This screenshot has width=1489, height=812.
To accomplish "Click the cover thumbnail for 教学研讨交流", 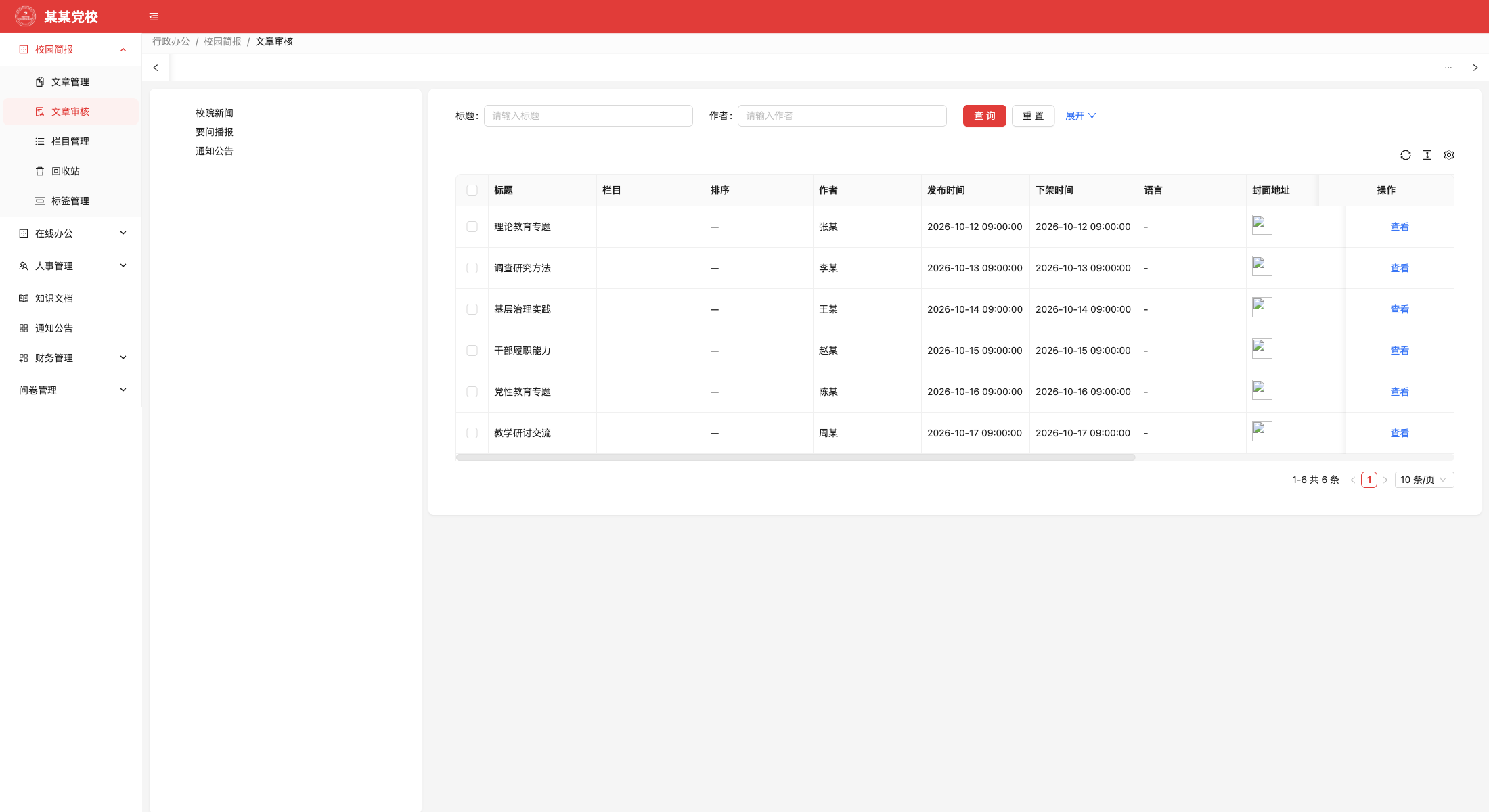I will click(1262, 431).
